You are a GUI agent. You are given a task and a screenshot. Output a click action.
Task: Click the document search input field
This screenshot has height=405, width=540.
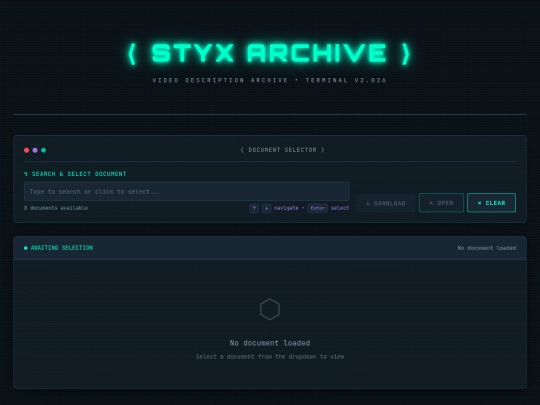[187, 191]
